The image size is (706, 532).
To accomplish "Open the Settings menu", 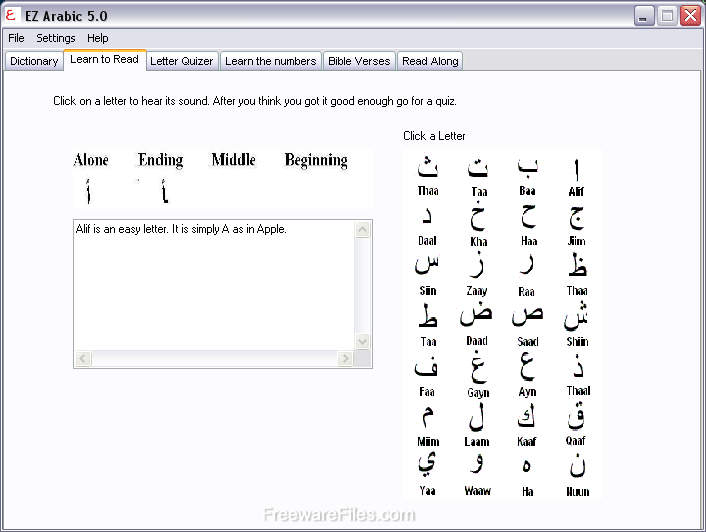I will coord(56,38).
